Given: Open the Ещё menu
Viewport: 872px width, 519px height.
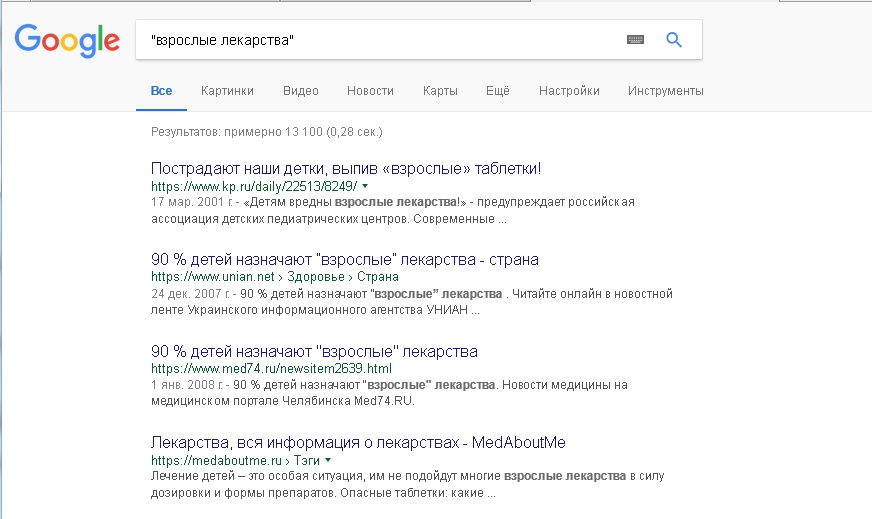Looking at the screenshot, I should (x=498, y=91).
